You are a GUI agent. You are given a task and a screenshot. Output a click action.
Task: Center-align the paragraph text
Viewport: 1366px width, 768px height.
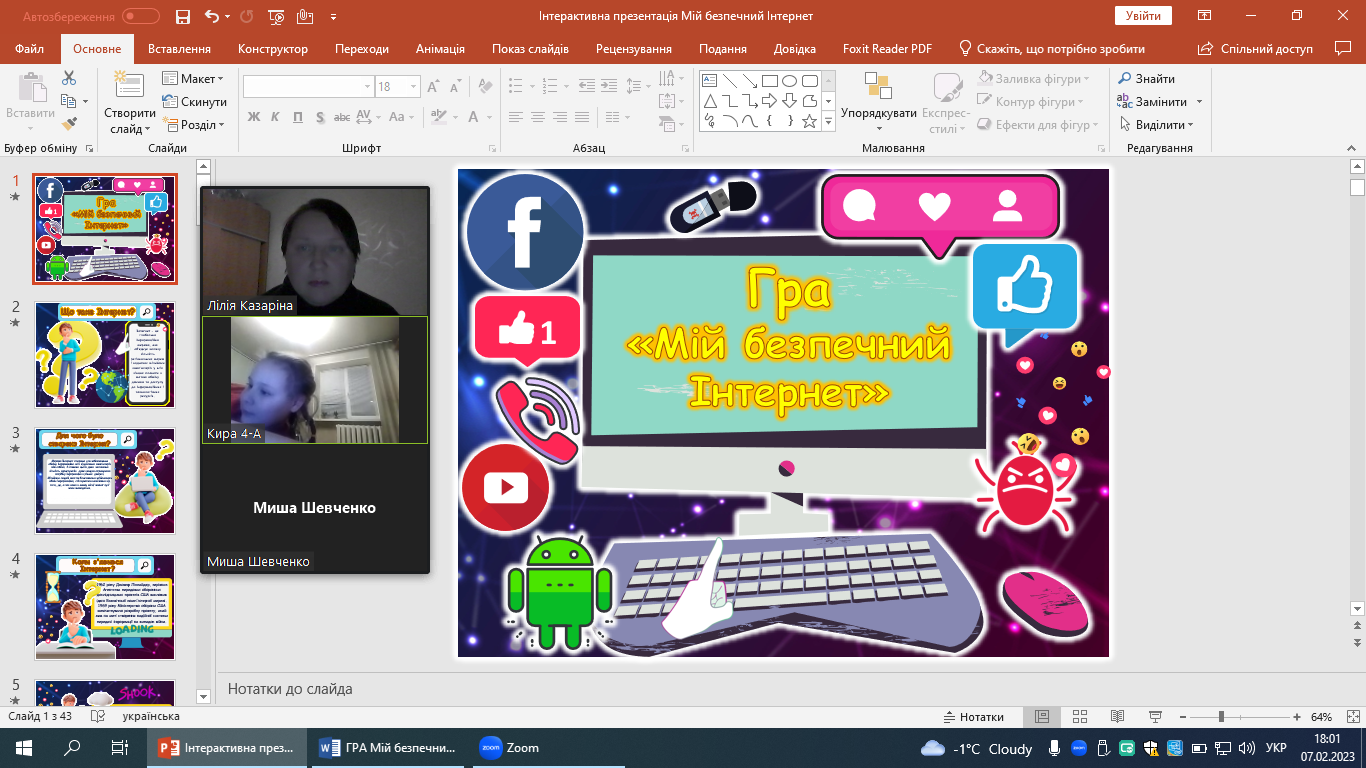pyautogui.click(x=538, y=117)
